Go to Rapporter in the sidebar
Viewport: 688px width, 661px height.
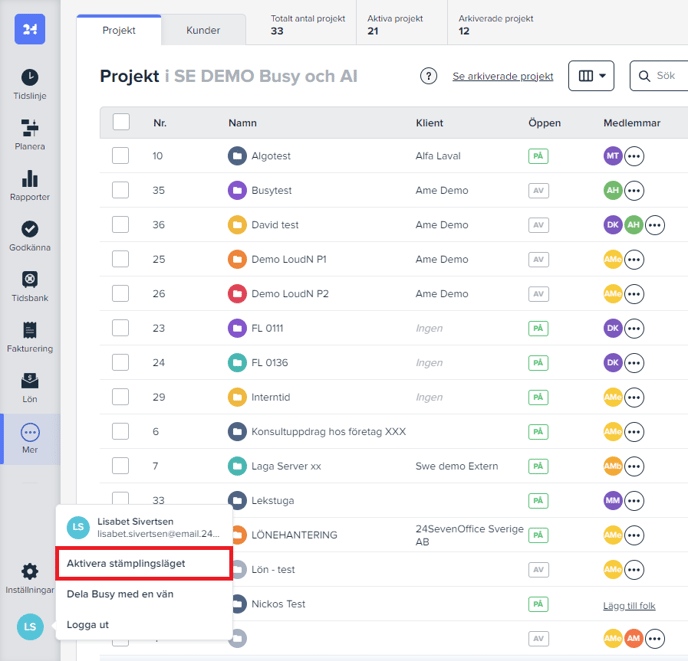click(x=30, y=185)
